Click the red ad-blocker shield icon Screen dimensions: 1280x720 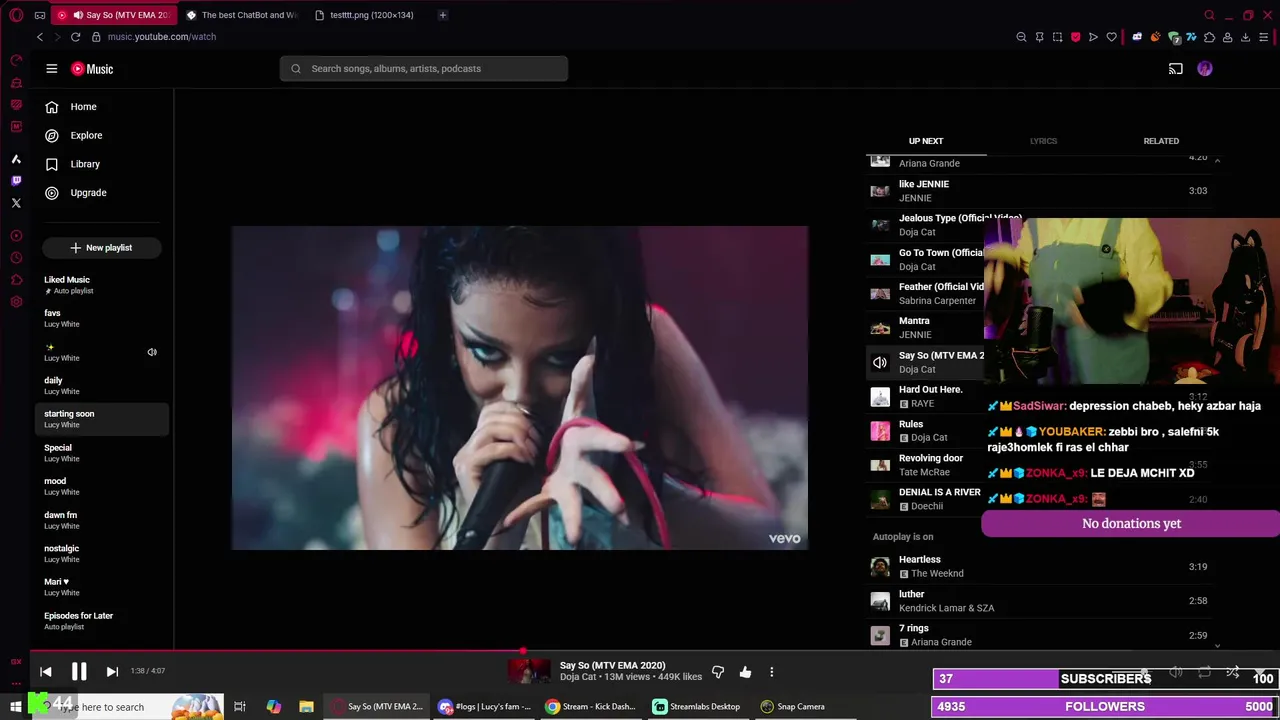pyautogui.click(x=1076, y=37)
